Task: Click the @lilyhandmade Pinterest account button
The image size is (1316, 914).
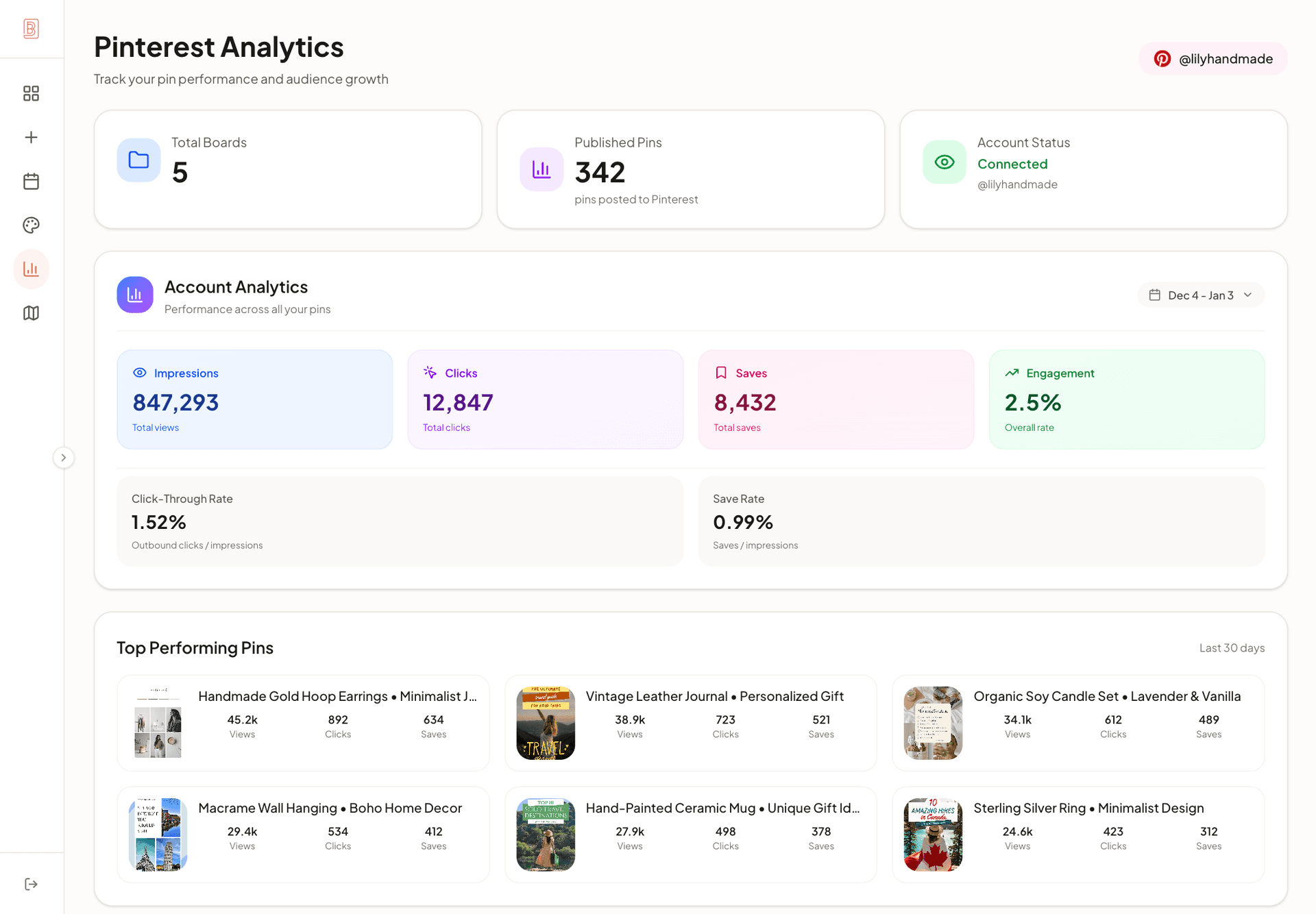Action: pos(1213,59)
